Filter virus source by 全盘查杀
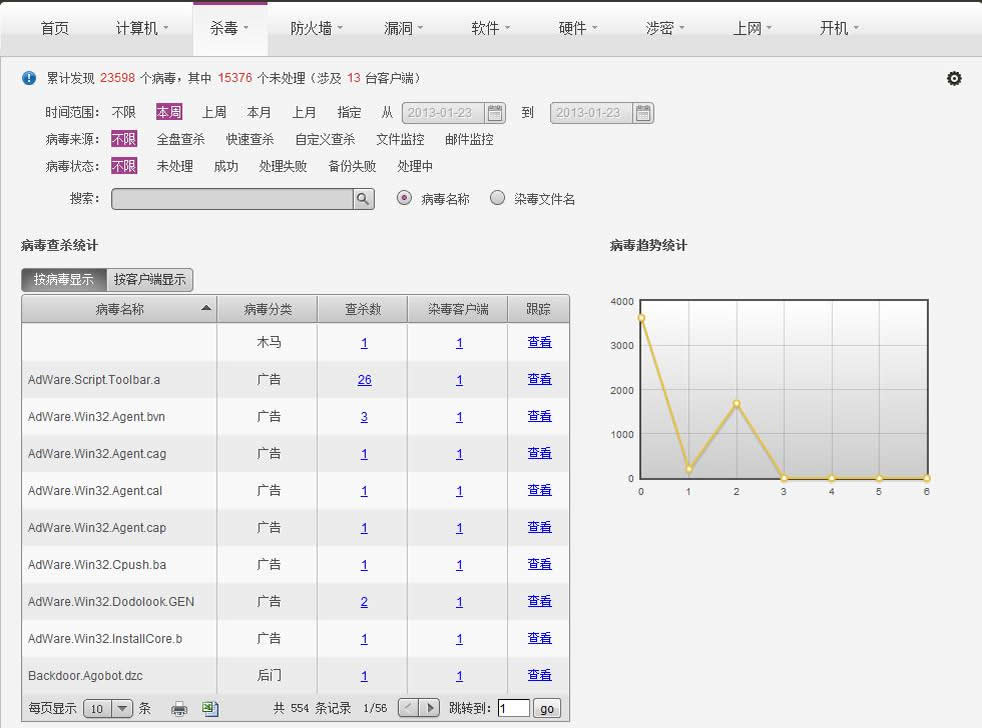Image resolution: width=982 pixels, height=728 pixels. 180,139
